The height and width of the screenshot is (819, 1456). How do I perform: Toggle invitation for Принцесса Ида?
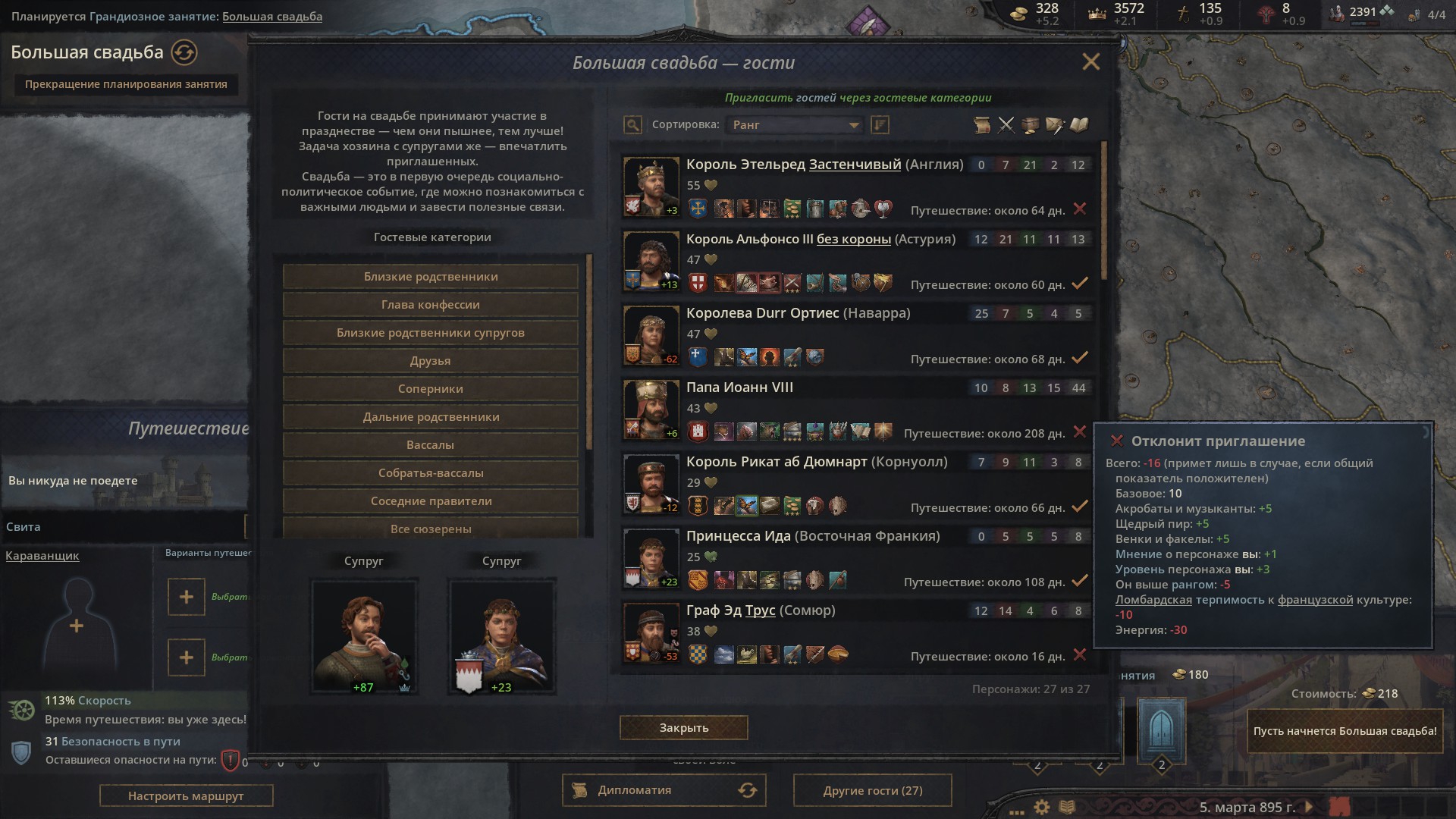click(x=1080, y=580)
